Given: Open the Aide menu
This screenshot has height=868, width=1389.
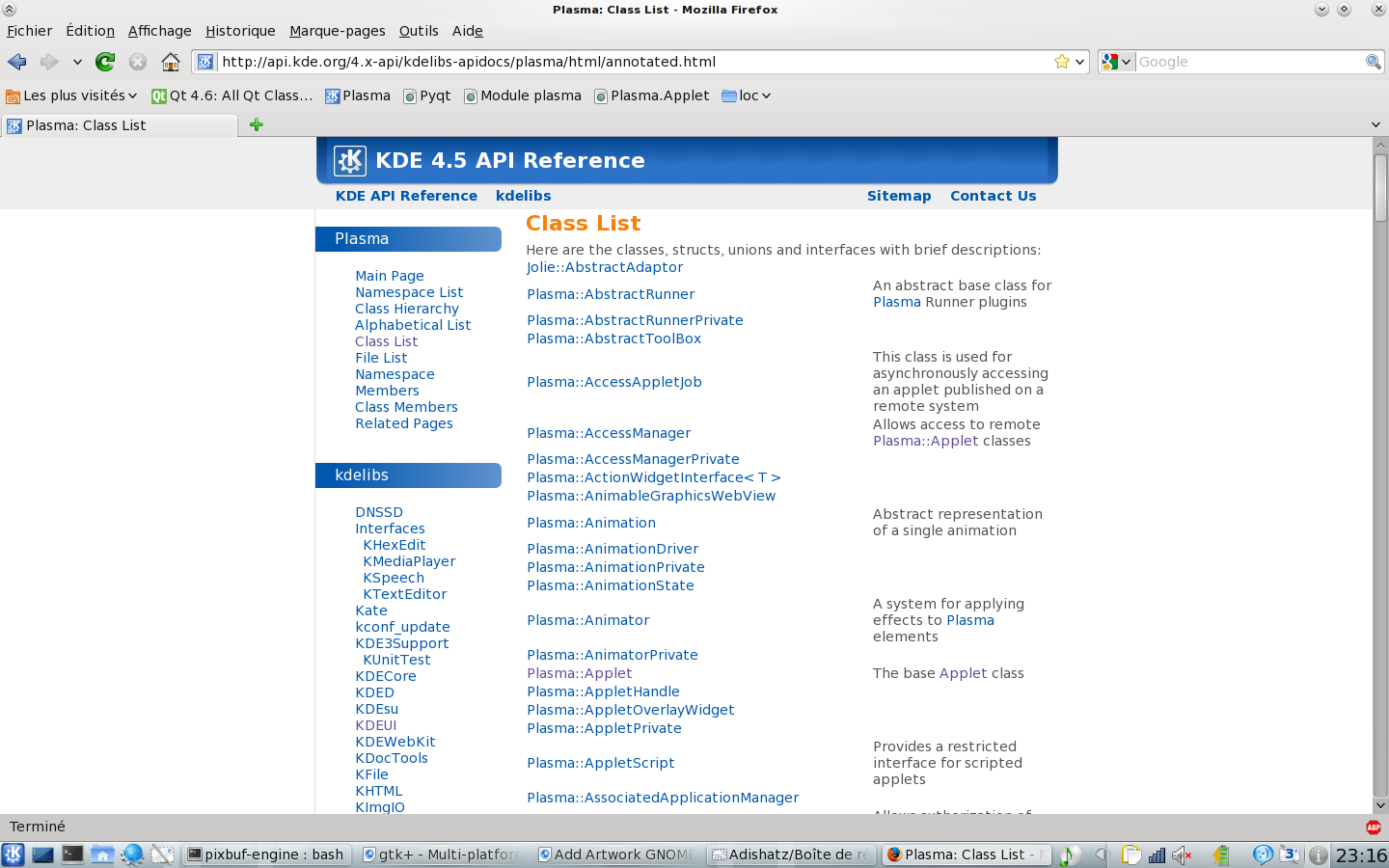Looking at the screenshot, I should pos(468,31).
